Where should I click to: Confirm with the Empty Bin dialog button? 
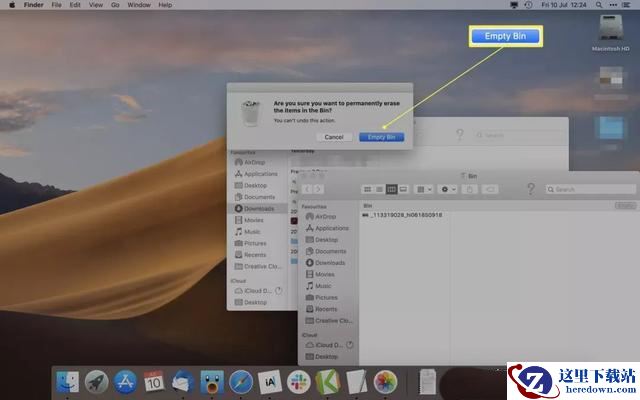(x=381, y=137)
